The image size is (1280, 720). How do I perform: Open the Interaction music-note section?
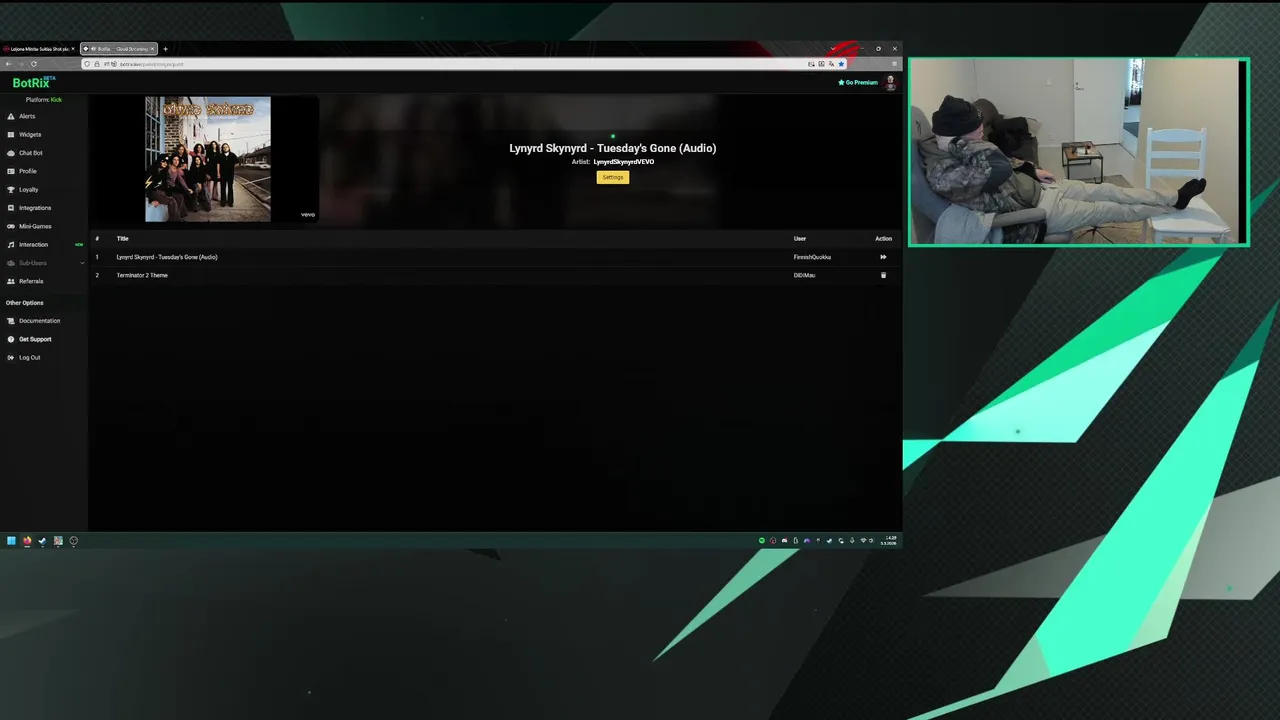click(x=33, y=244)
